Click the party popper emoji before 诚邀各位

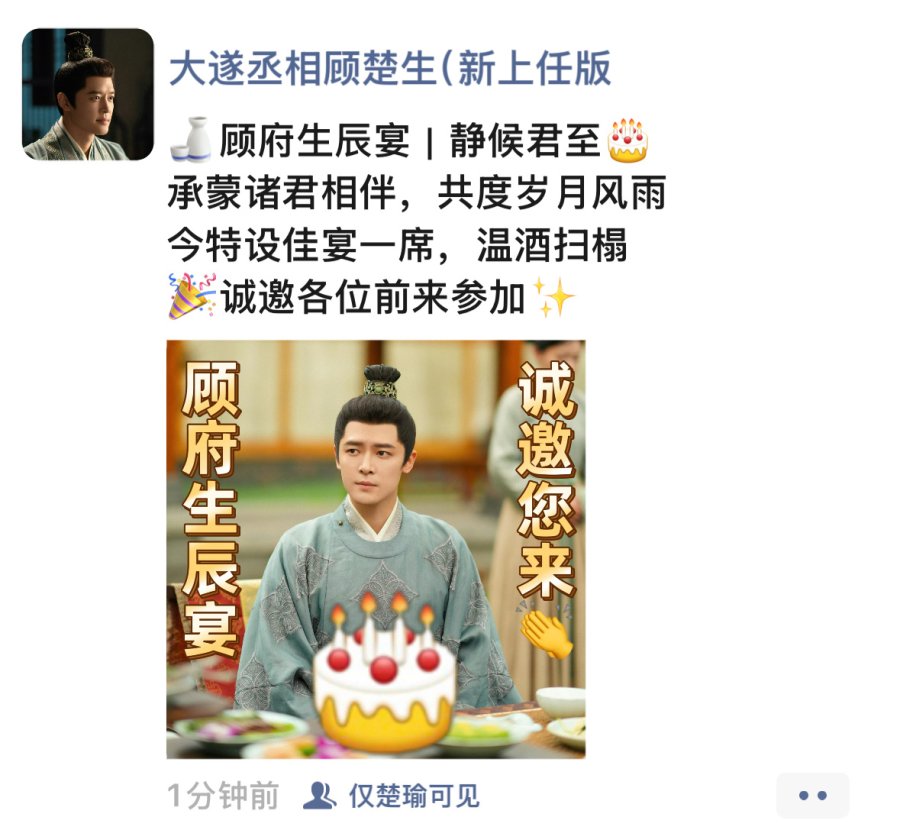[192, 296]
